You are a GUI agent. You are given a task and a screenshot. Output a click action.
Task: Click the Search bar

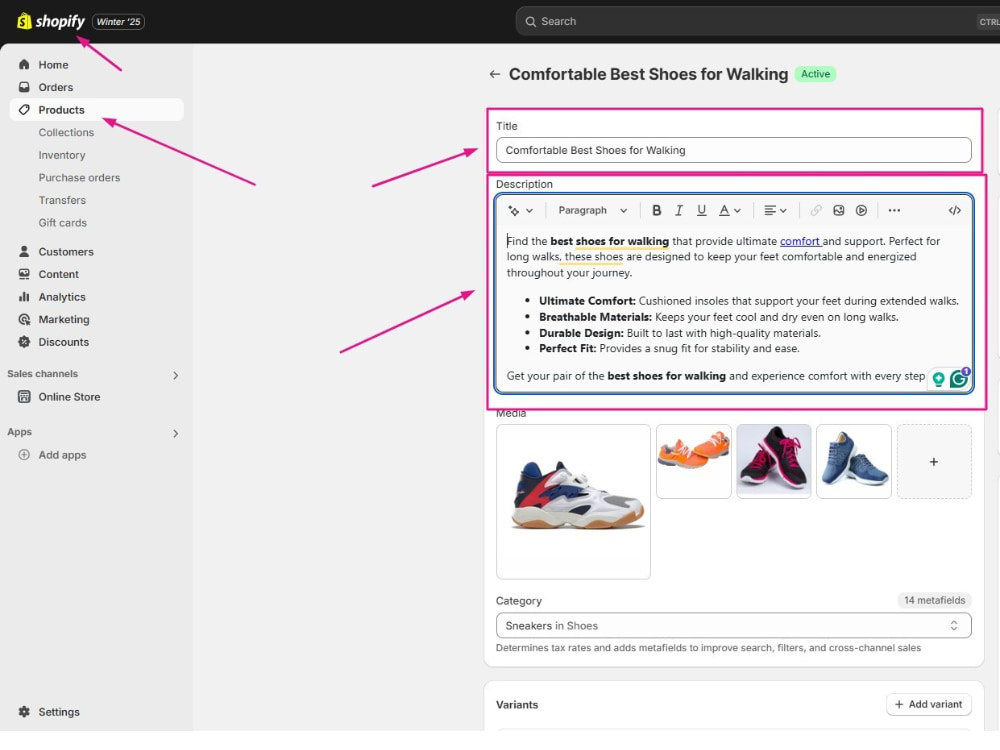pyautogui.click(x=758, y=21)
